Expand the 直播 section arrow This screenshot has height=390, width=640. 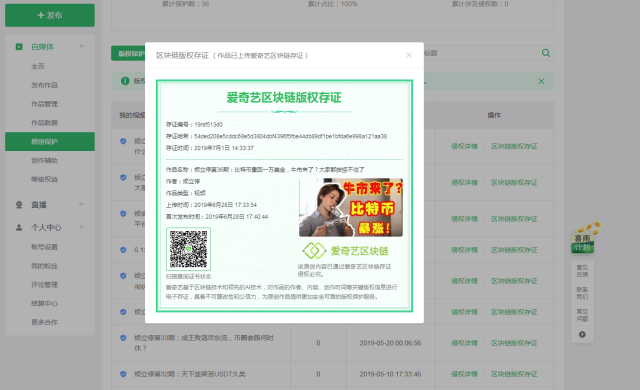(81, 204)
